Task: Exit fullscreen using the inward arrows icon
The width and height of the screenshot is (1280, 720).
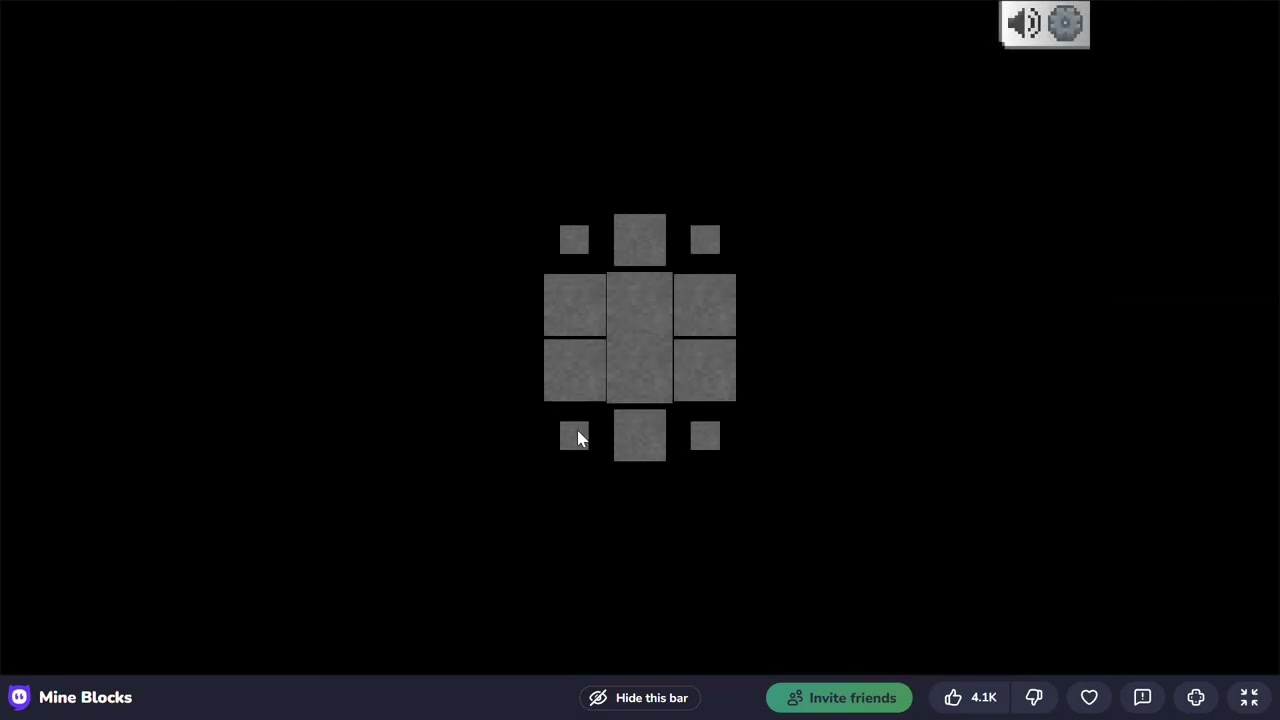Action: [x=1249, y=698]
